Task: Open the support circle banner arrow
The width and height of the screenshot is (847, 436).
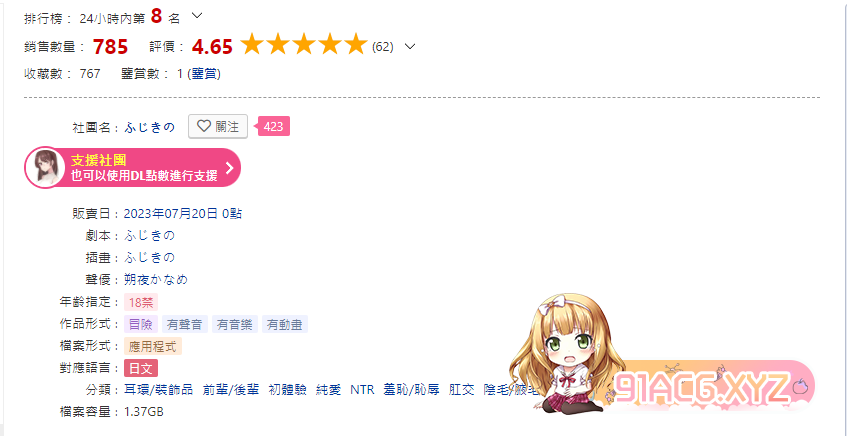Action: click(229, 167)
